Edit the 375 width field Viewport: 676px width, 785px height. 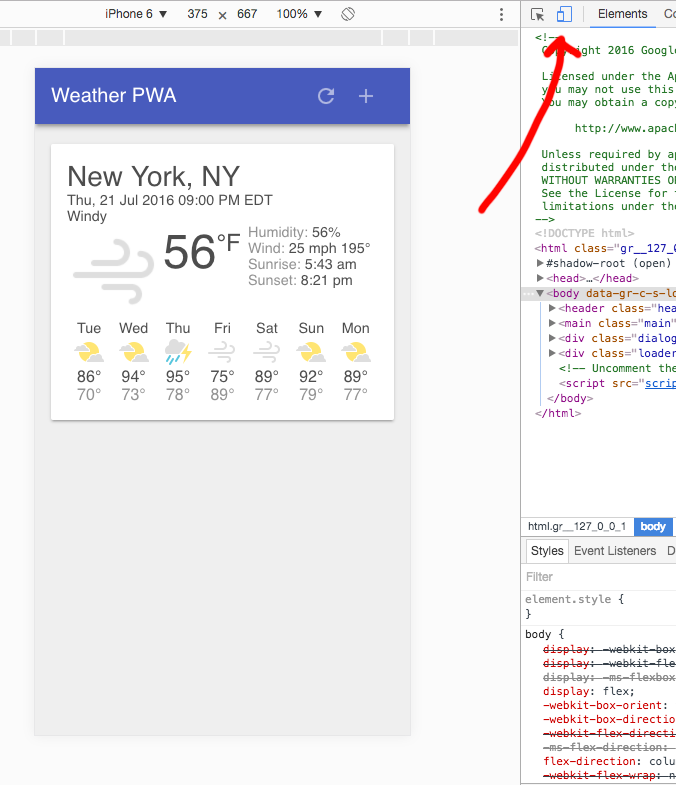pyautogui.click(x=197, y=14)
